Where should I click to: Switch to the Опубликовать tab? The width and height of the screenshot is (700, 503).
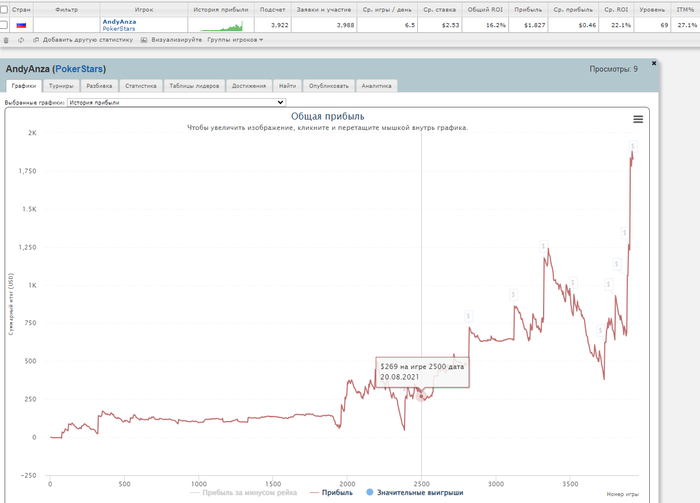pyautogui.click(x=329, y=86)
